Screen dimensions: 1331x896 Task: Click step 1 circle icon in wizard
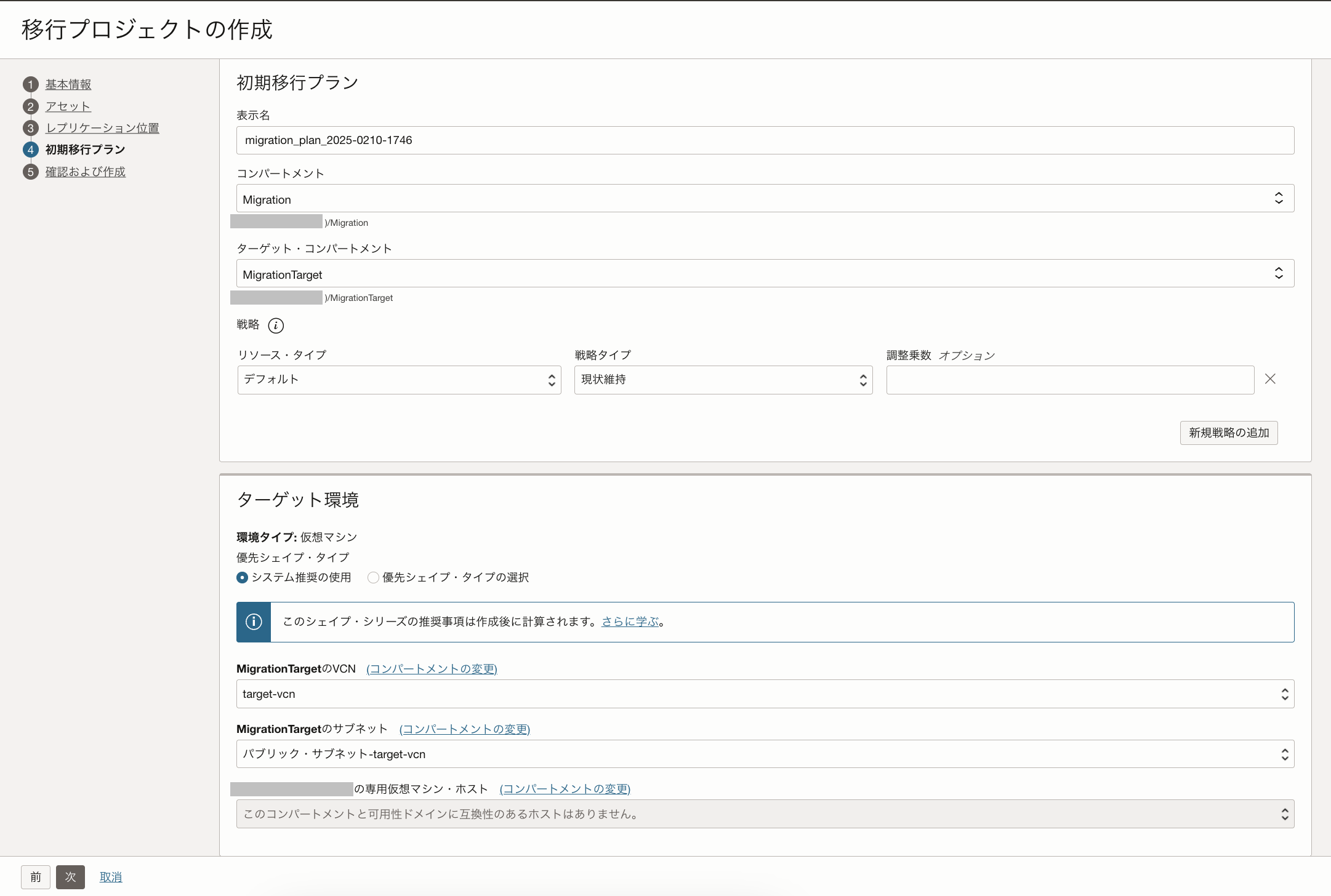pos(31,84)
